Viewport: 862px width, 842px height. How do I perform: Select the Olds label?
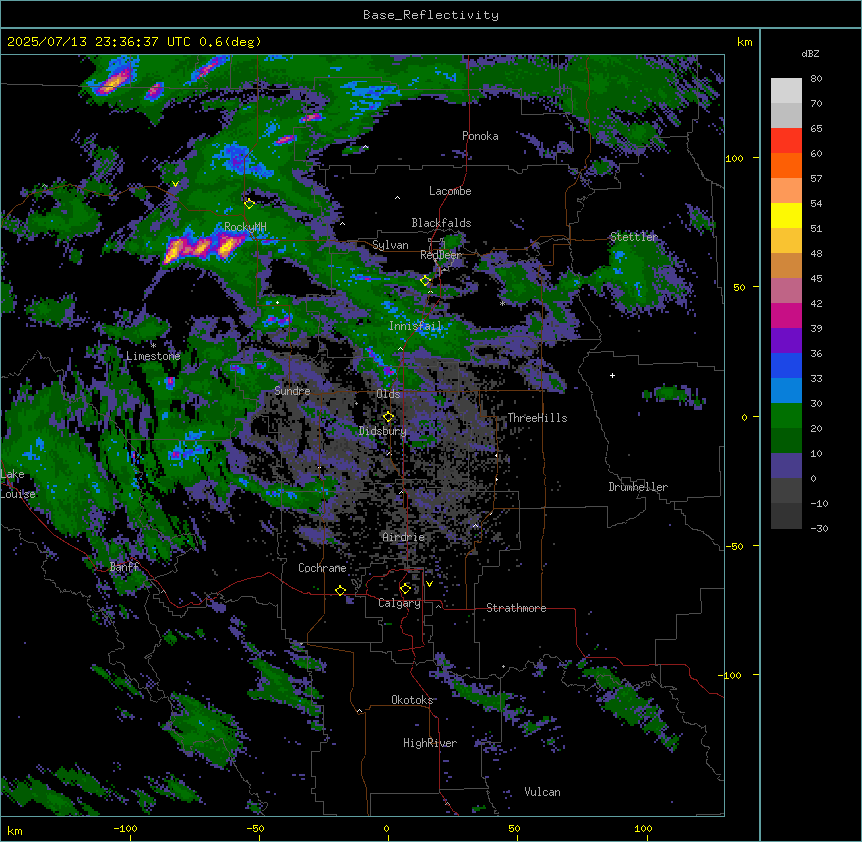coord(388,394)
